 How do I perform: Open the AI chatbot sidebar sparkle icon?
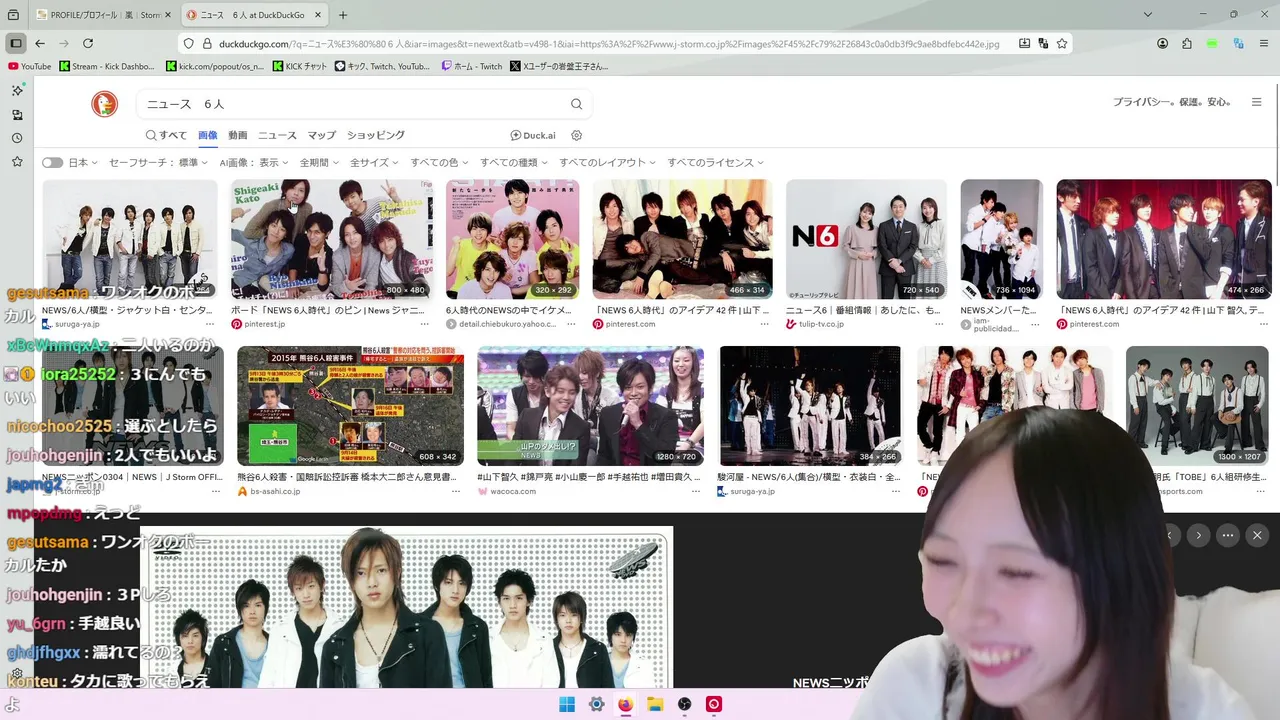click(17, 90)
